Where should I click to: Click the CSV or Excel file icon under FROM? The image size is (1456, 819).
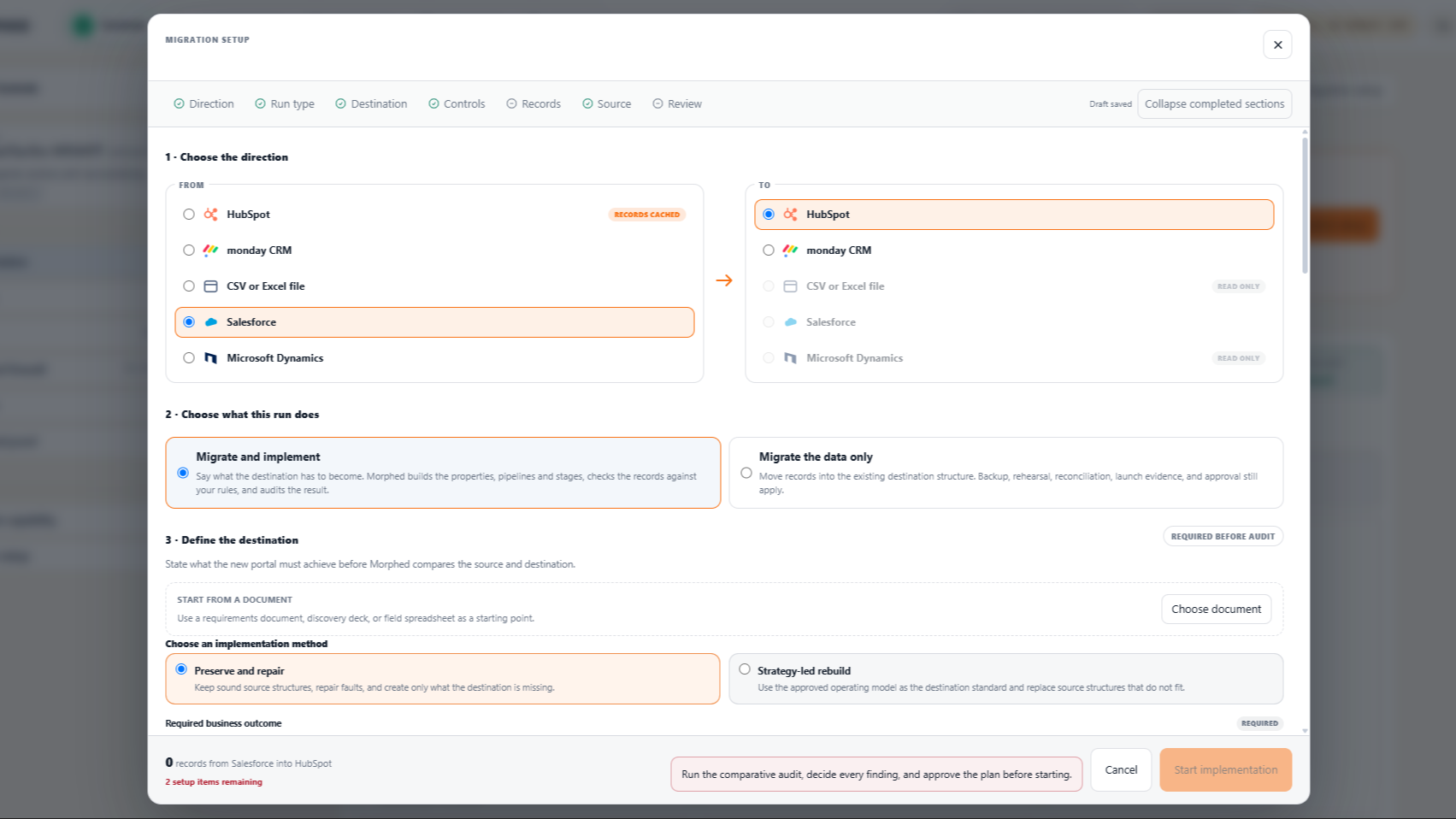[210, 286]
